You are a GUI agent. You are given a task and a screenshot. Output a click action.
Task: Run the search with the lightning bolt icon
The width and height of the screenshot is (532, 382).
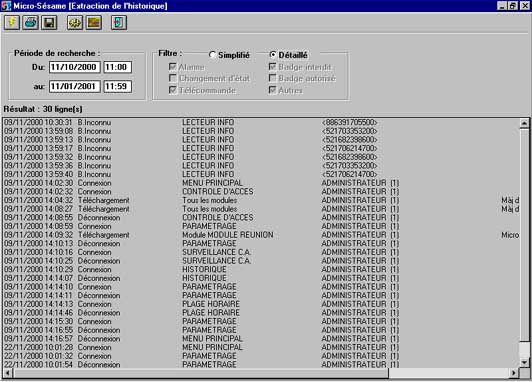click(x=12, y=23)
